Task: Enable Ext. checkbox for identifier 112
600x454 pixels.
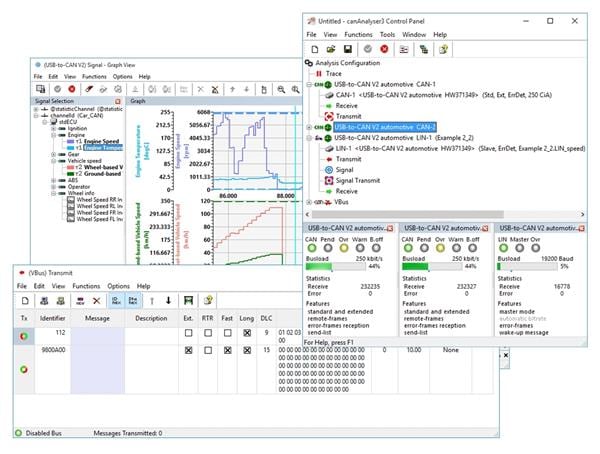Action: click(190, 333)
